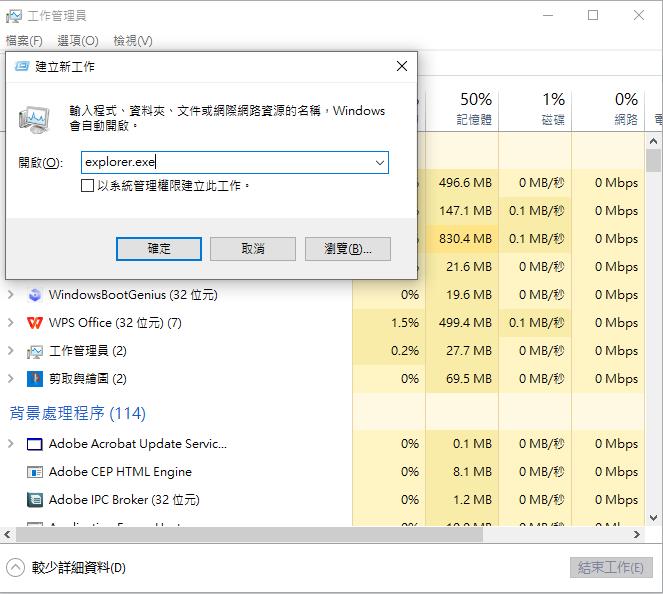Select the WindowsBootGenius (32 位元) row name
The width and height of the screenshot is (663, 594).
tap(133, 294)
